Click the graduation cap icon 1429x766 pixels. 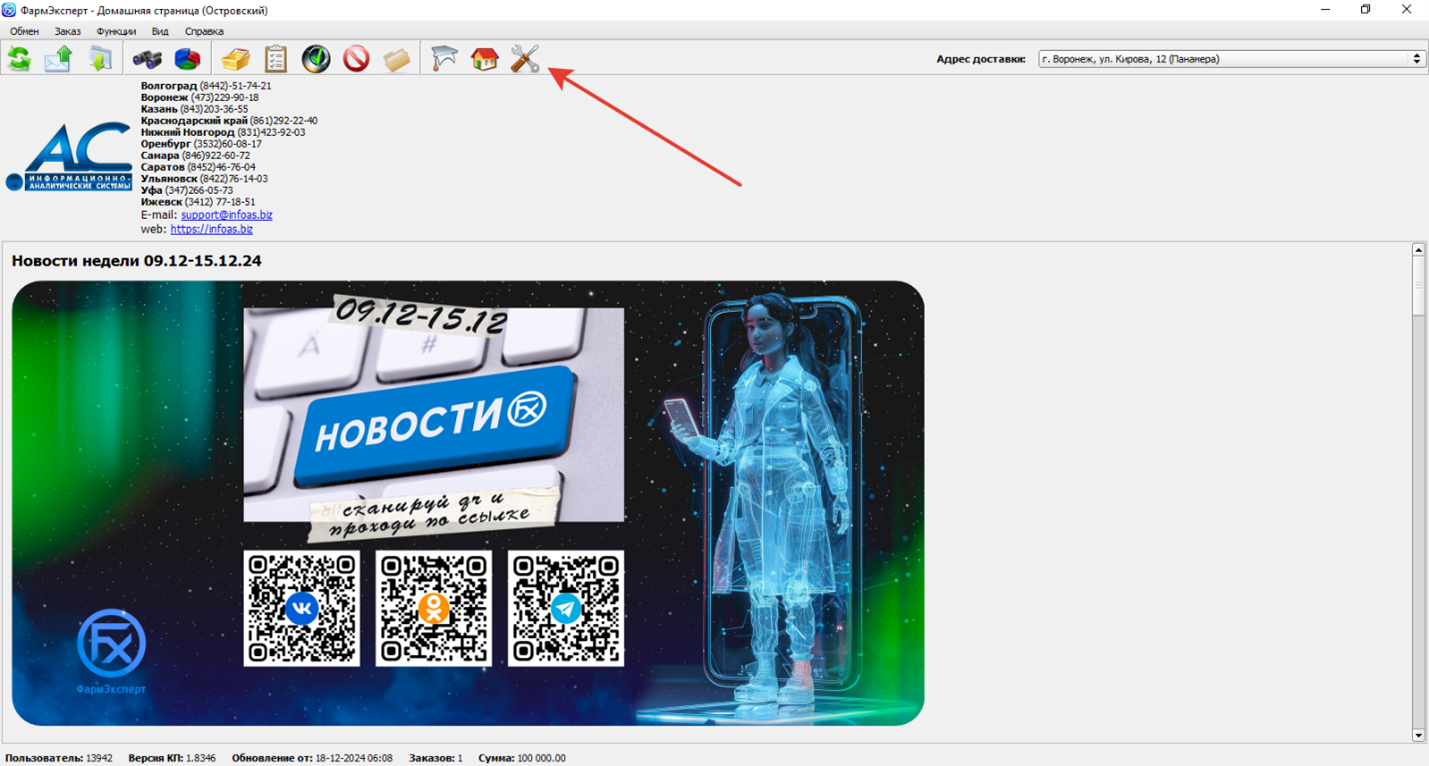[444, 59]
